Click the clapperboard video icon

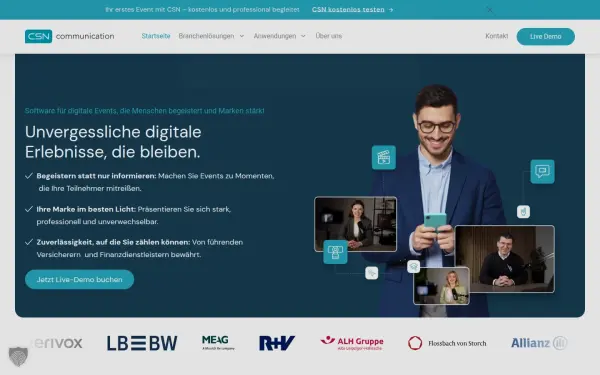[384, 157]
